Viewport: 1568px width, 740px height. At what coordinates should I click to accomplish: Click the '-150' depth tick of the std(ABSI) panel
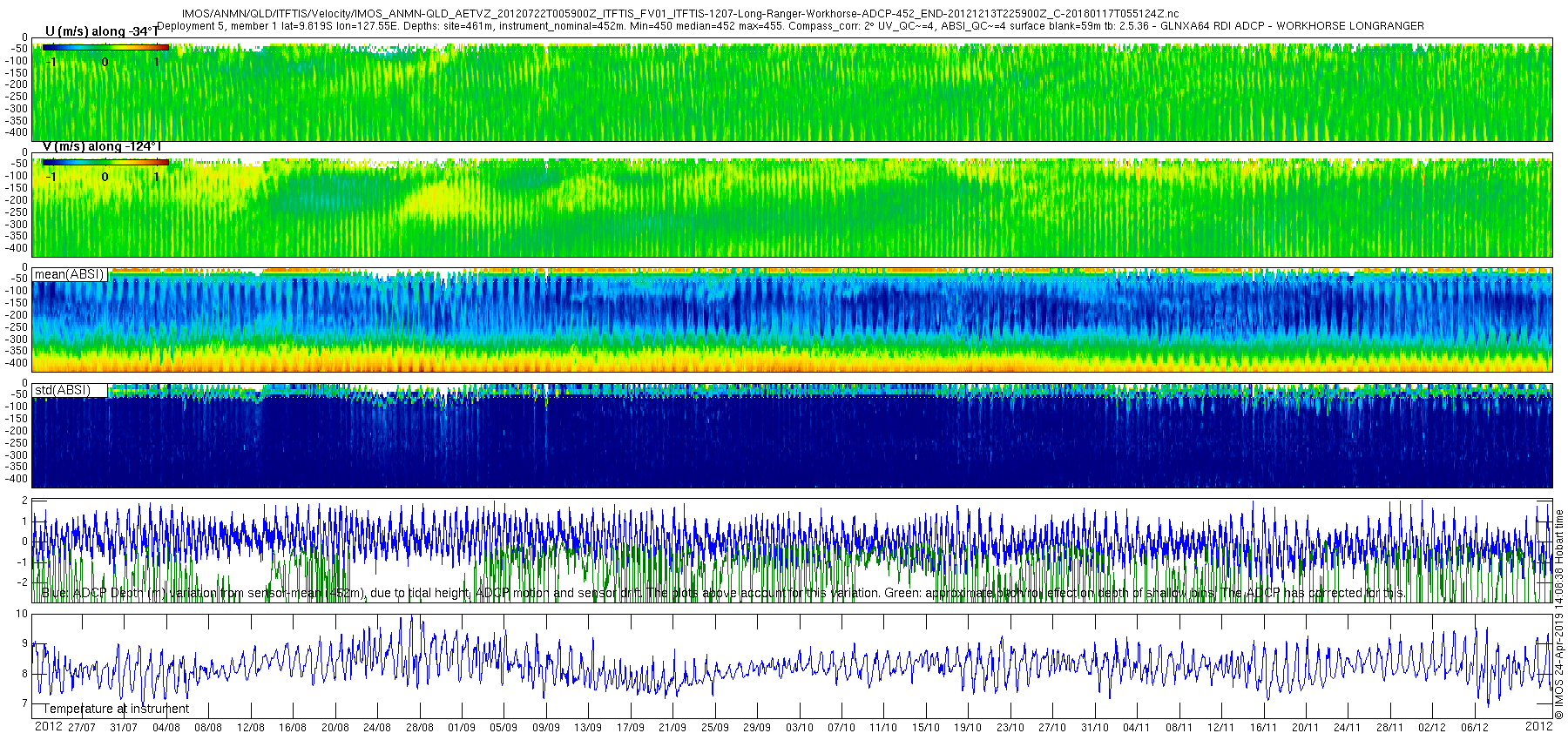click(x=17, y=419)
